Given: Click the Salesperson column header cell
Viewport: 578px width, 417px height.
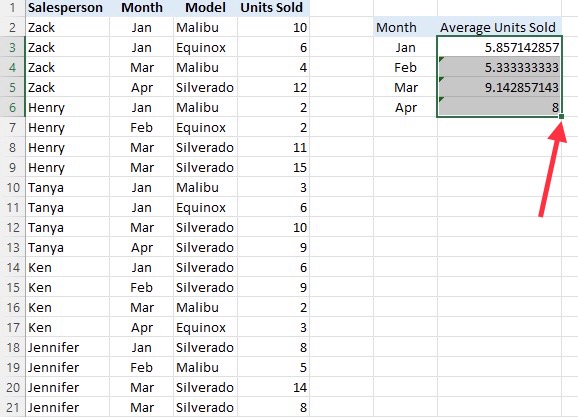Looking at the screenshot, I should tap(67, 8).
